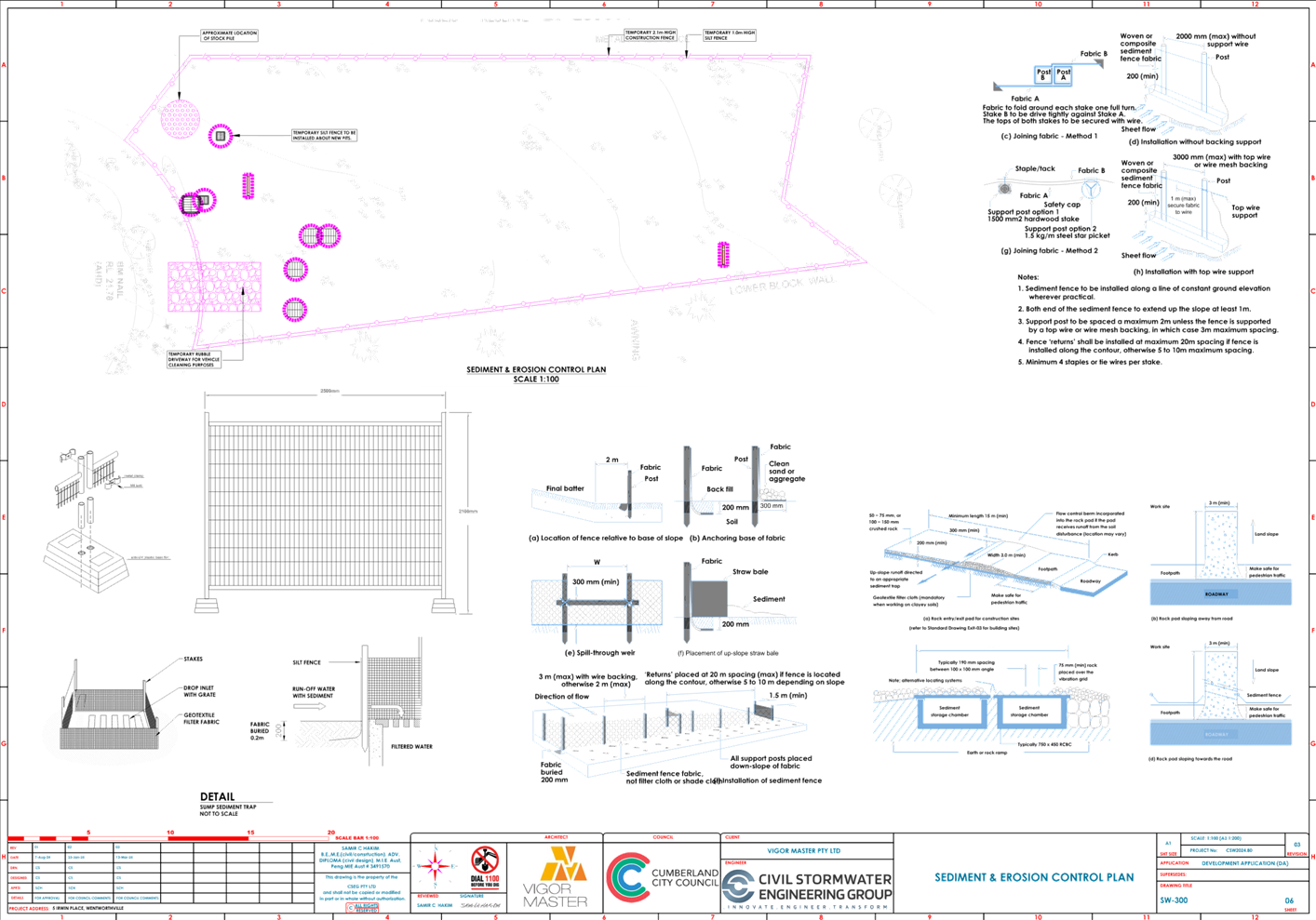Select the Sediment & Erosion Control Plan scale title

536,374
